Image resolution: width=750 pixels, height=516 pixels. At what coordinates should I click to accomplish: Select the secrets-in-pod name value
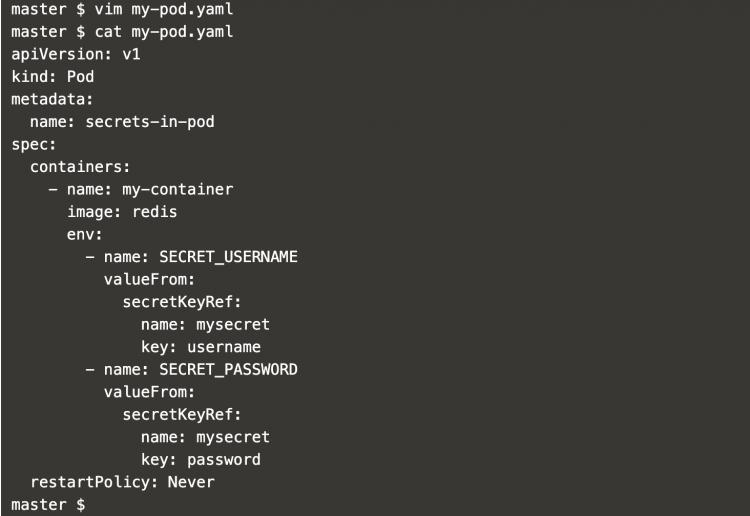(x=163, y=120)
